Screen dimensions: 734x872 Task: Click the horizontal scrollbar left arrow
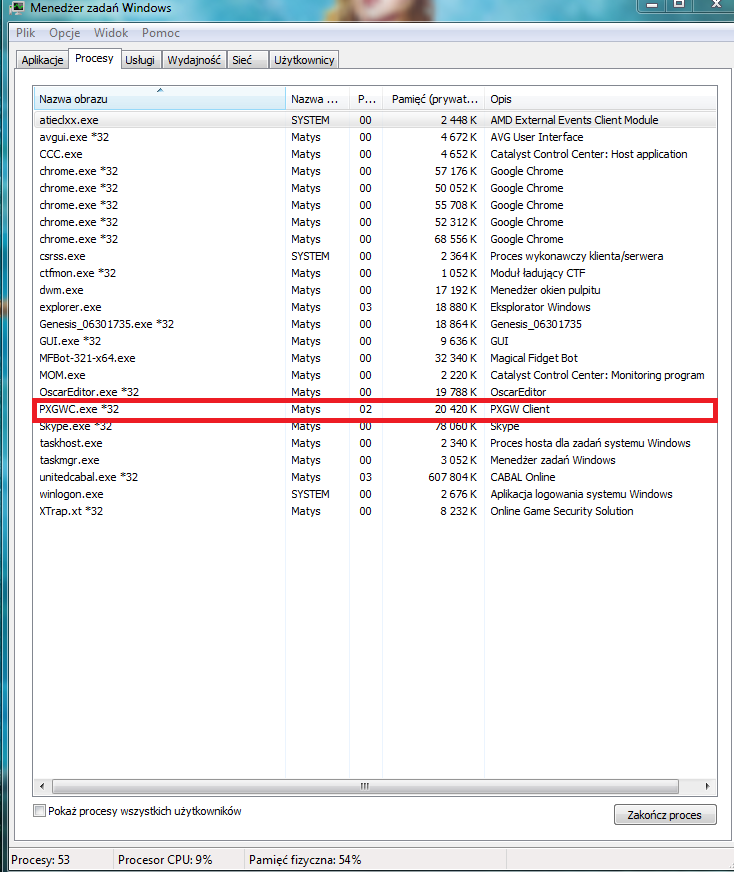(x=42, y=786)
